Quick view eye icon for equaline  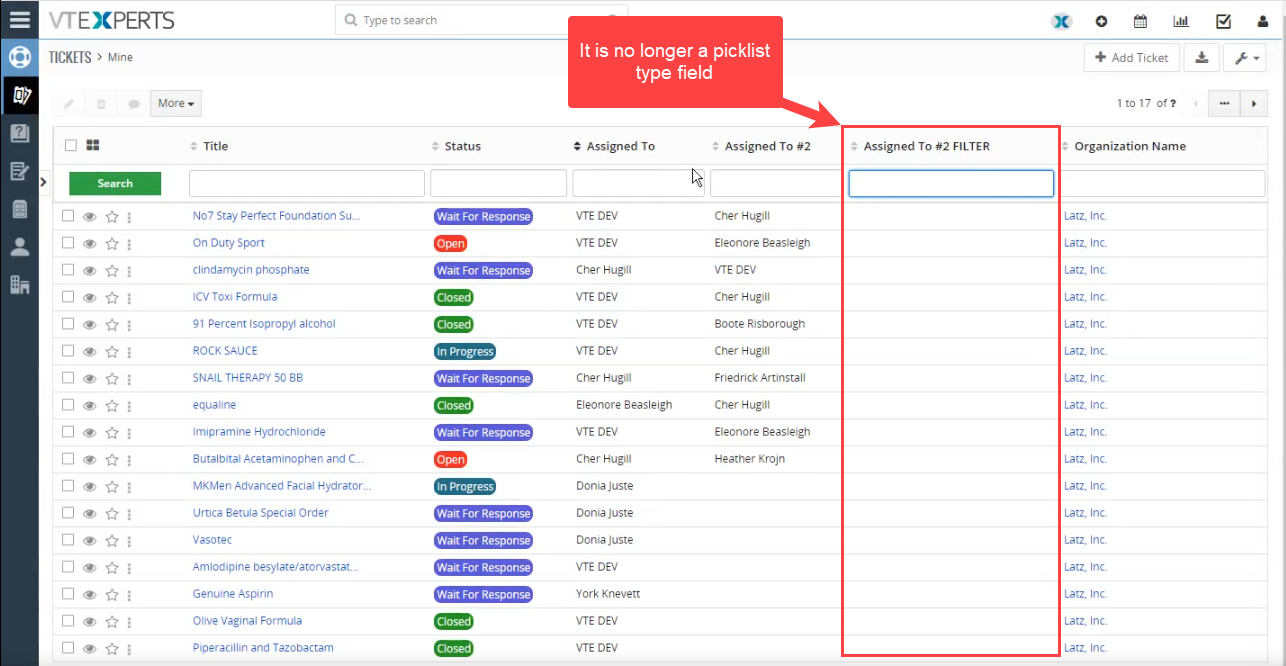click(x=90, y=405)
